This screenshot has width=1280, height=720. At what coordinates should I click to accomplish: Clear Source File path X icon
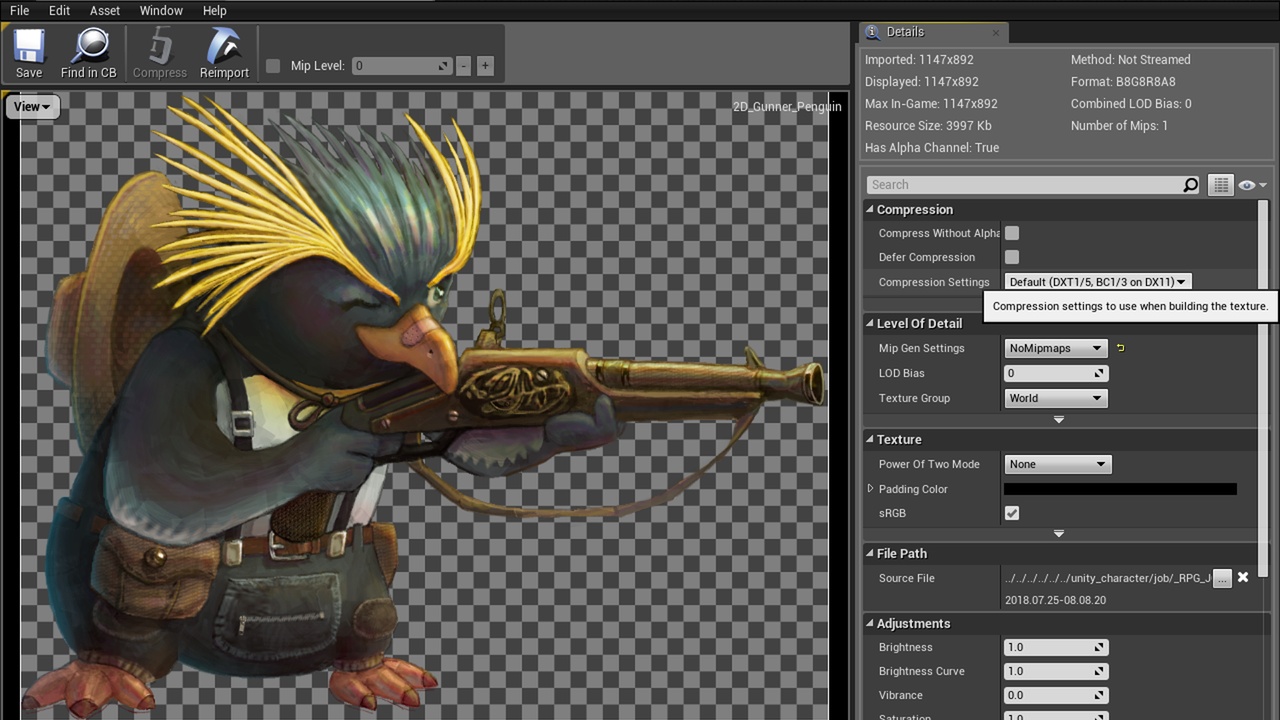(x=1243, y=577)
